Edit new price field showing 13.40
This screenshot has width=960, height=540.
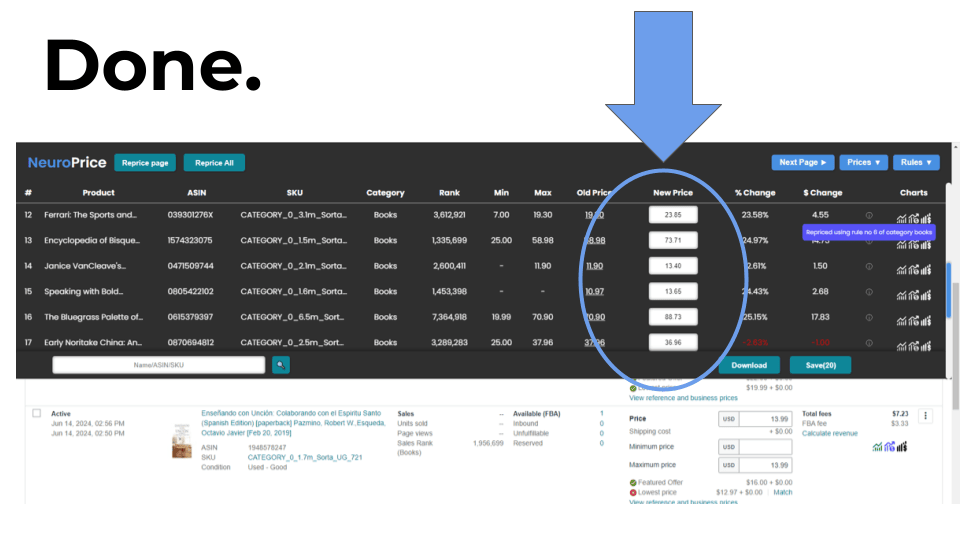point(673,266)
